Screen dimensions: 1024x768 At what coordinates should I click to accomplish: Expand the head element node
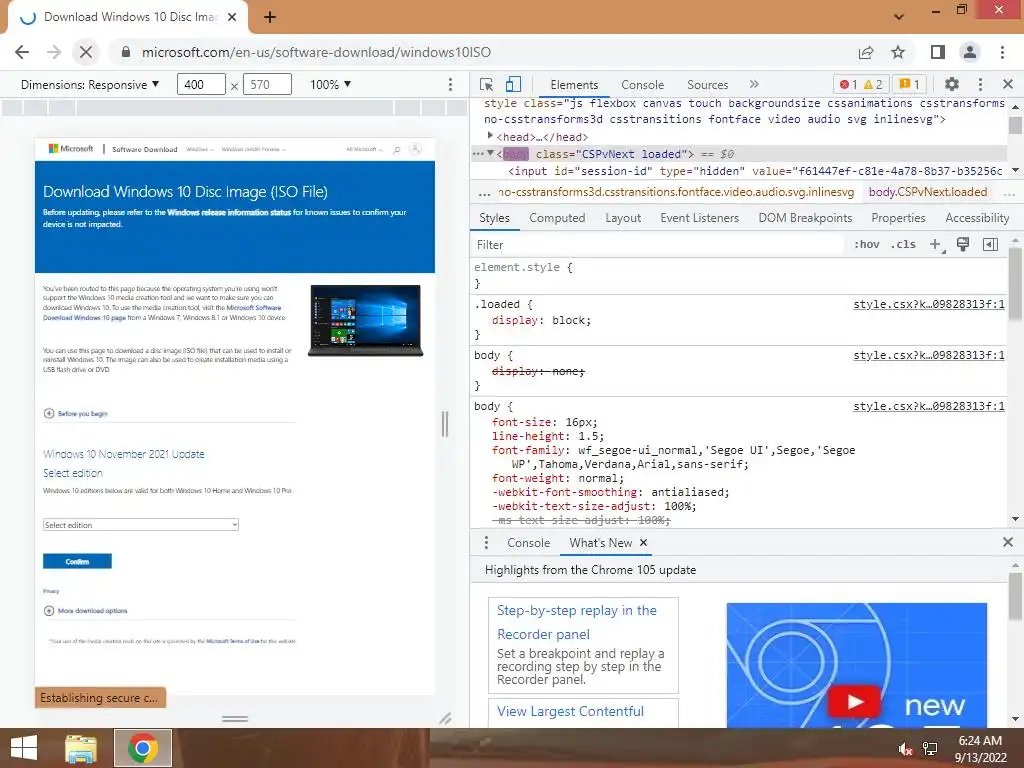coord(490,136)
